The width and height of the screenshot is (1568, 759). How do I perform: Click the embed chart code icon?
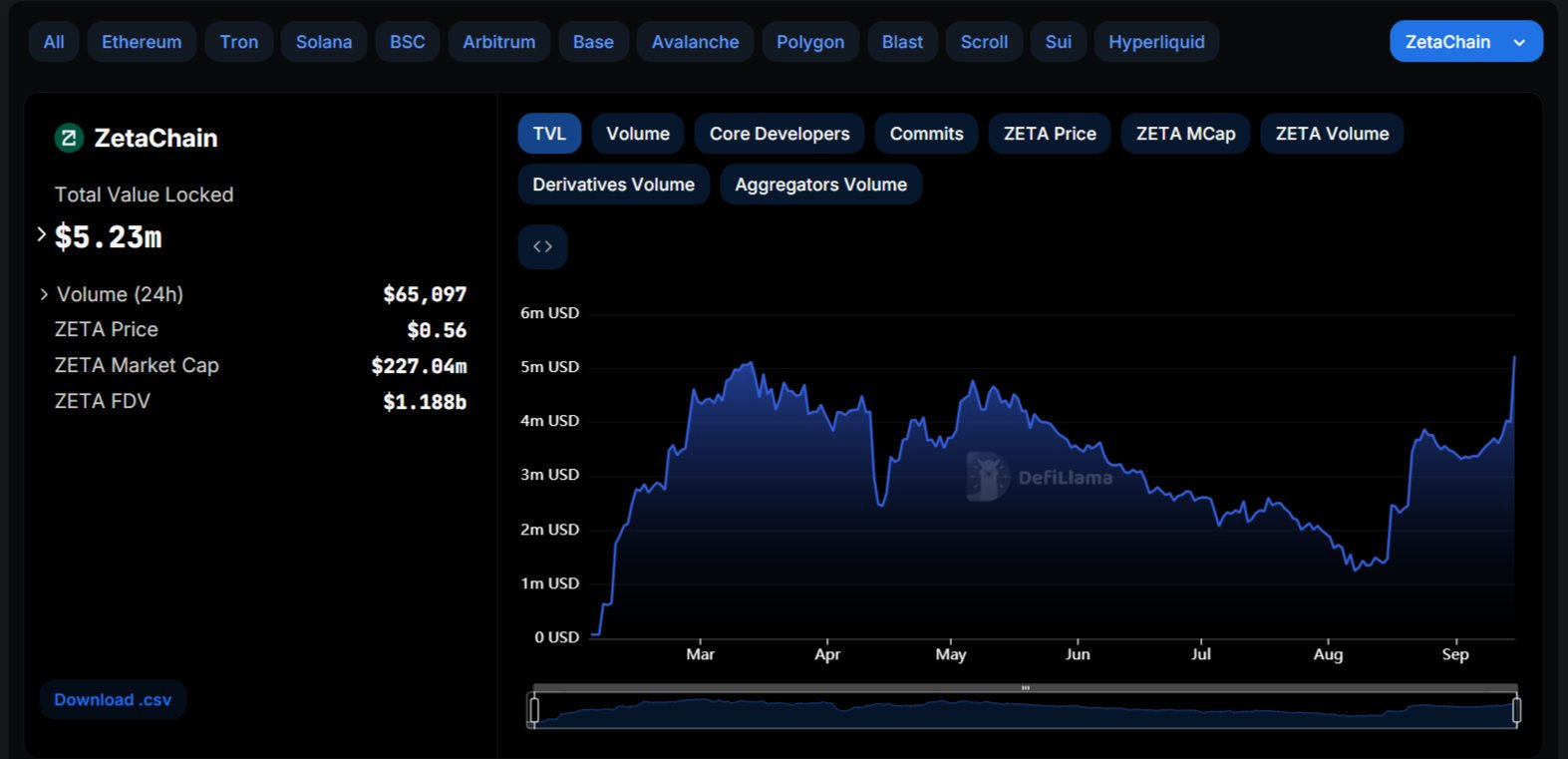point(542,246)
